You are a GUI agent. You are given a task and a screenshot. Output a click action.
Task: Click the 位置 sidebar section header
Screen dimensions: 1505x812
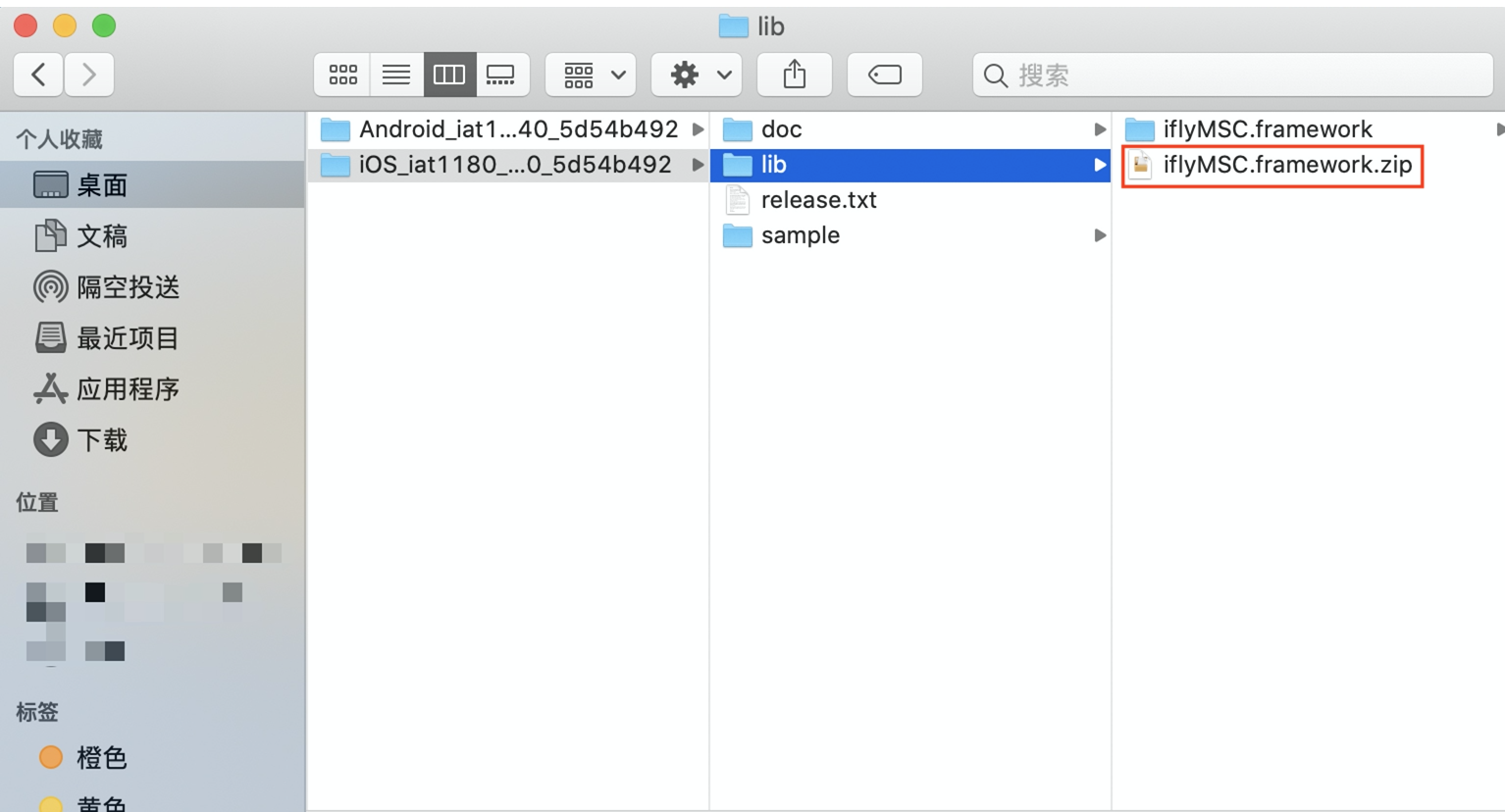point(37,502)
